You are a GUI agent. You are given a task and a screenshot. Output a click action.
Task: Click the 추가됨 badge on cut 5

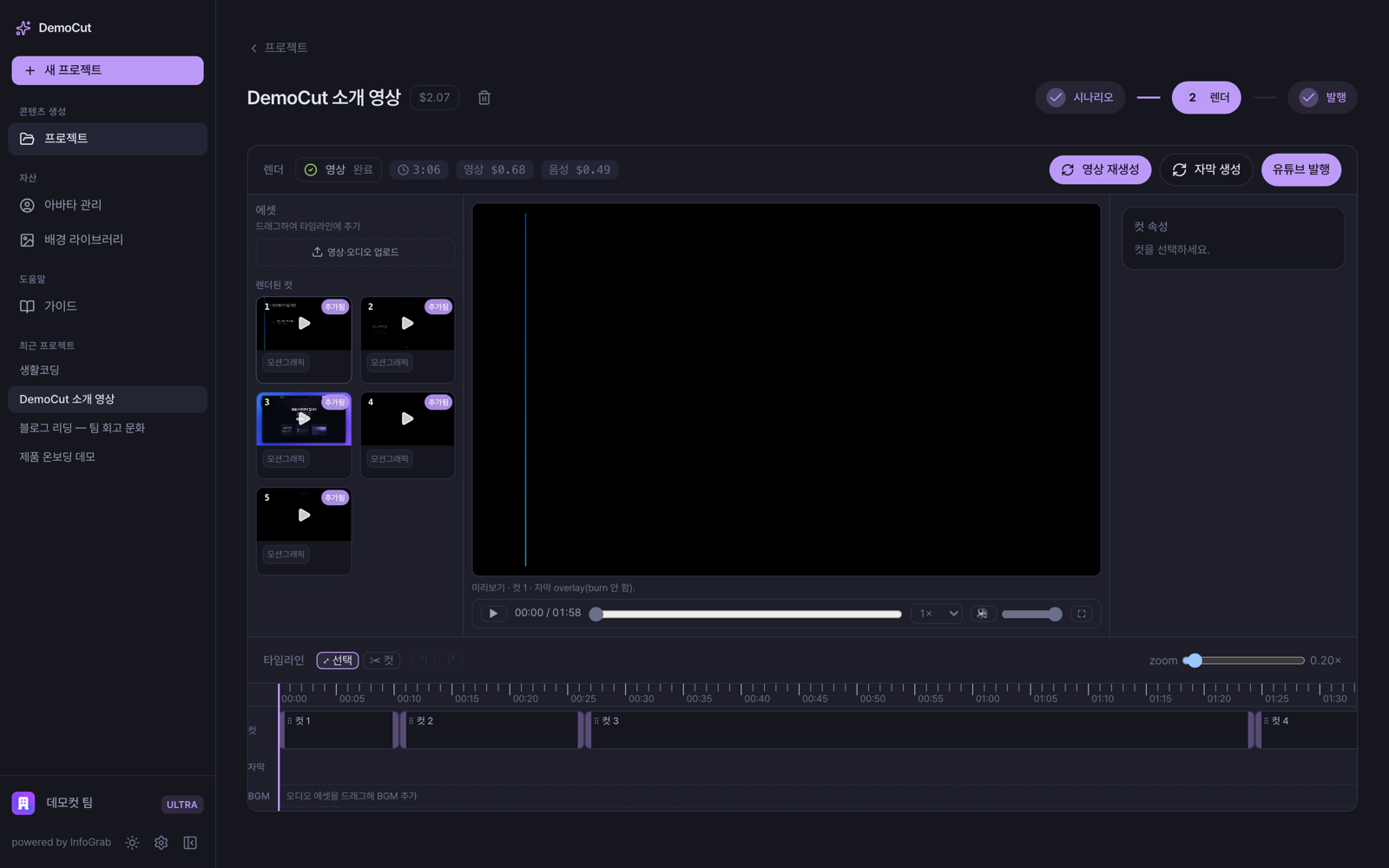335,498
